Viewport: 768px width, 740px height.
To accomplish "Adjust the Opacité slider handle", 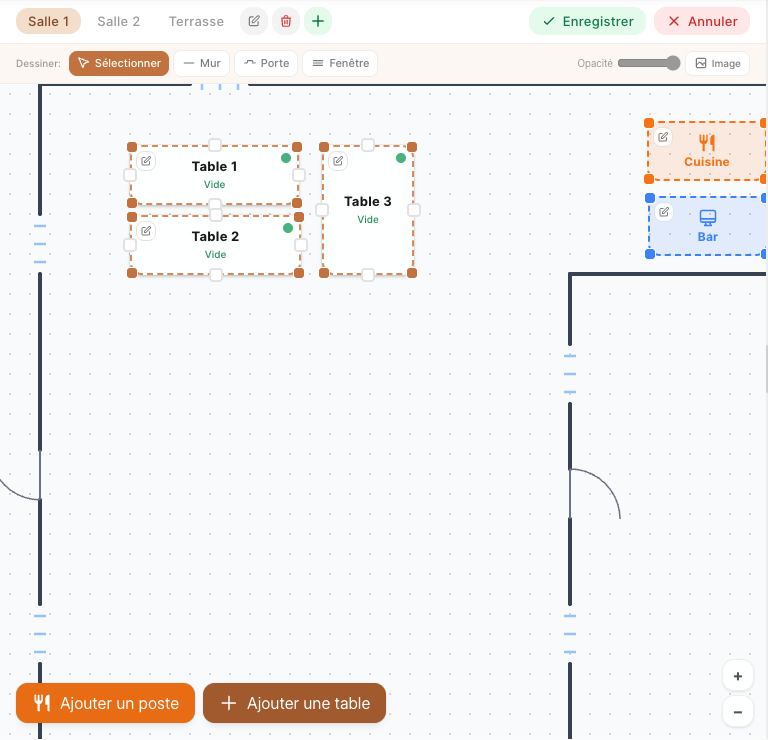I will (x=673, y=63).
